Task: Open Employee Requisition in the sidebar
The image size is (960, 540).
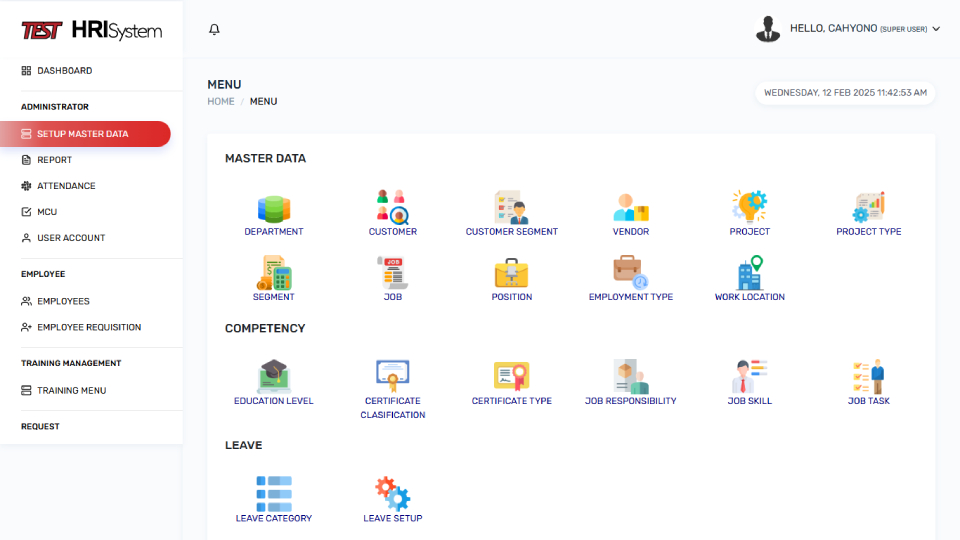Action: click(88, 327)
